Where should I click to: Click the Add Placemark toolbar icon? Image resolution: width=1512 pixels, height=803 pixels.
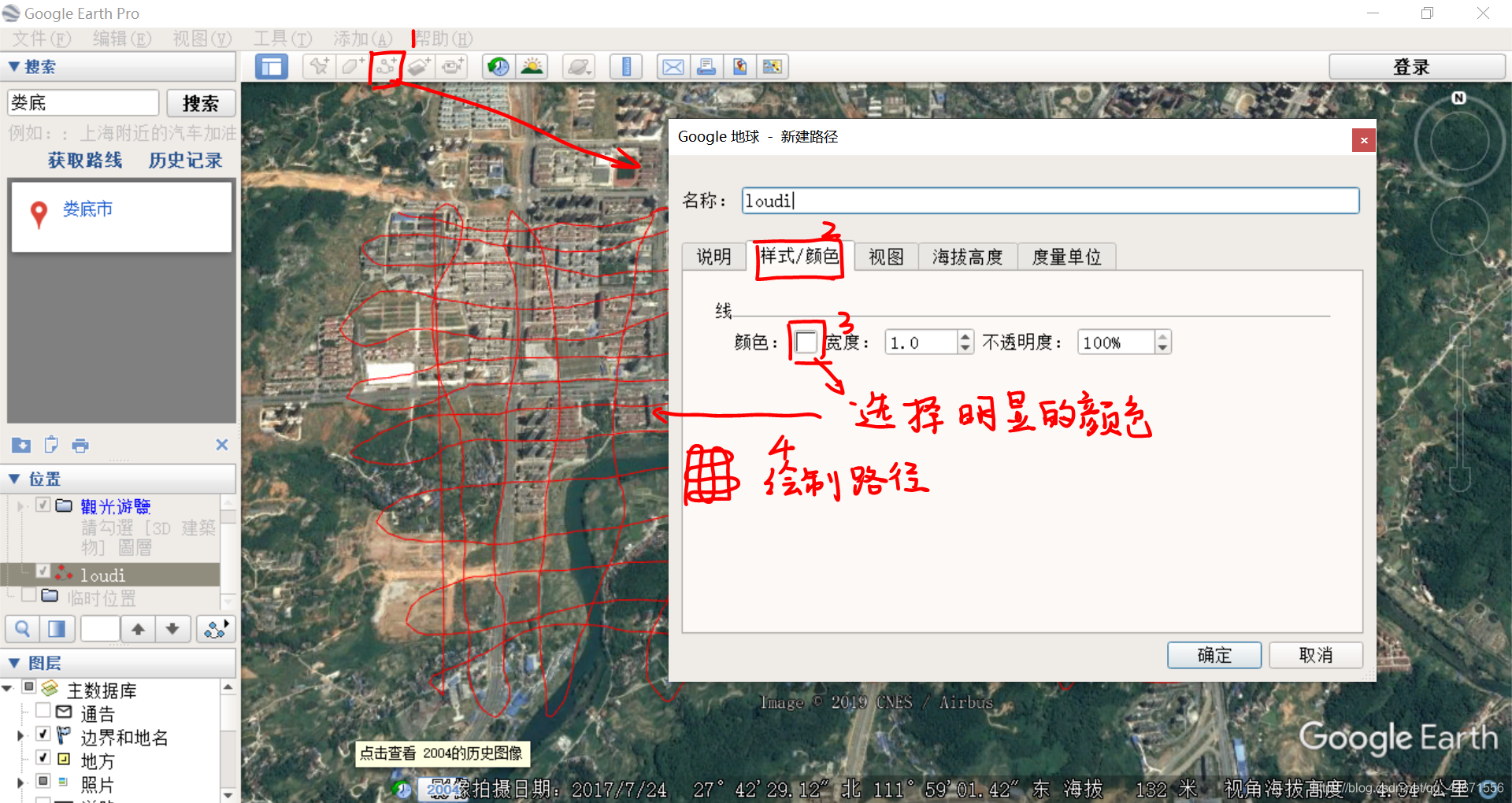(319, 67)
